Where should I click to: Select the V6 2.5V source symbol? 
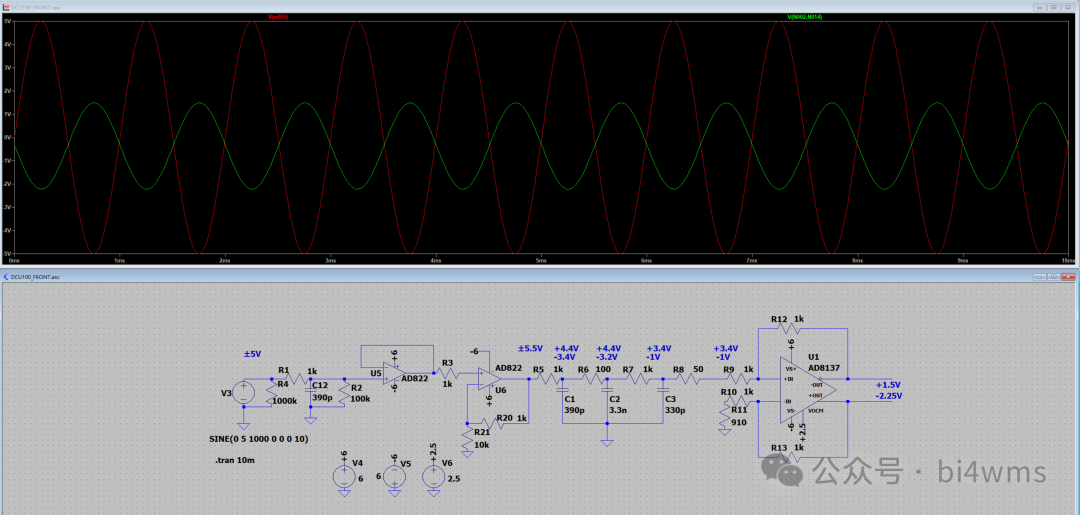click(x=432, y=476)
